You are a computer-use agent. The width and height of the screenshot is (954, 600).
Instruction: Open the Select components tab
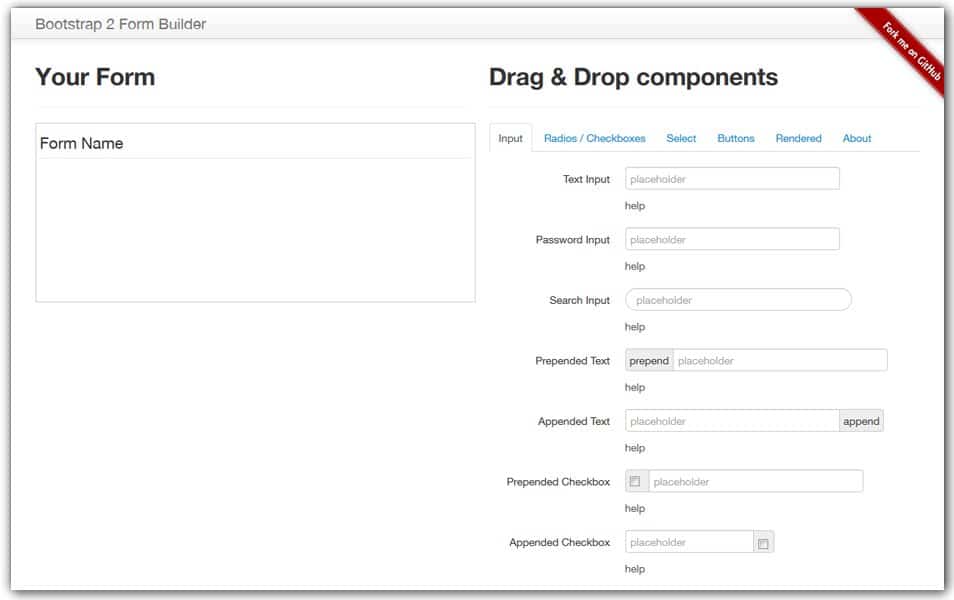click(681, 138)
